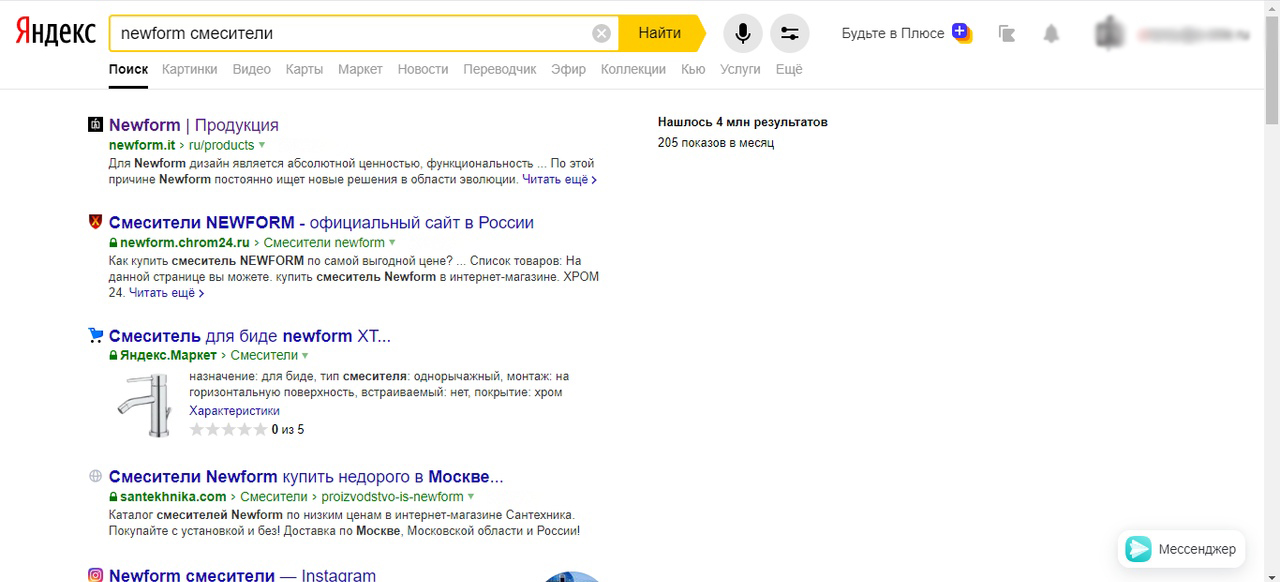Click the bidet faucet product thumbnail

[x=145, y=406]
